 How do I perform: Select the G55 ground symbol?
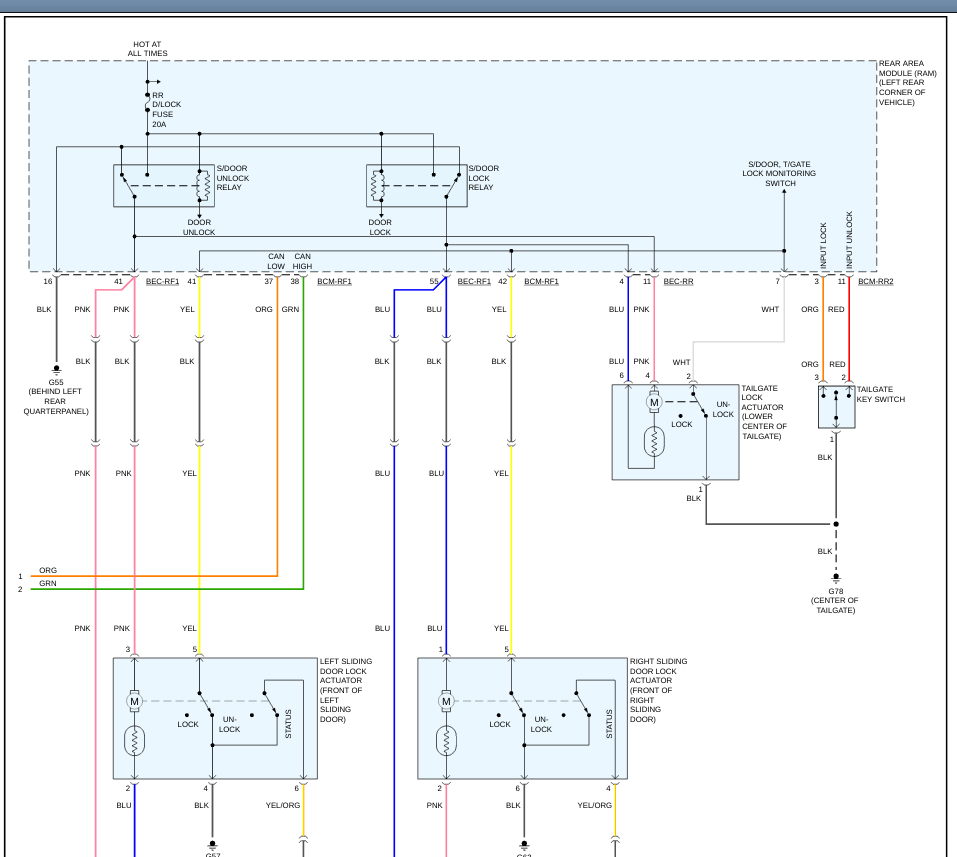[x=56, y=368]
